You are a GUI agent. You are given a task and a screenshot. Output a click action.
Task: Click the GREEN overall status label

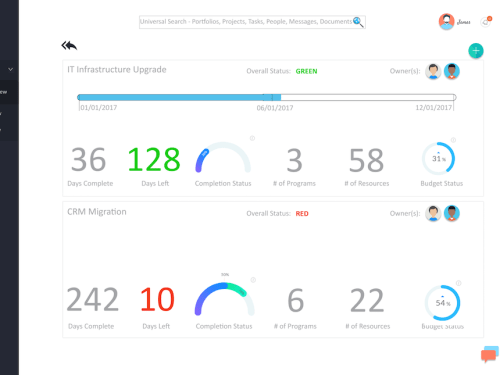coord(306,71)
